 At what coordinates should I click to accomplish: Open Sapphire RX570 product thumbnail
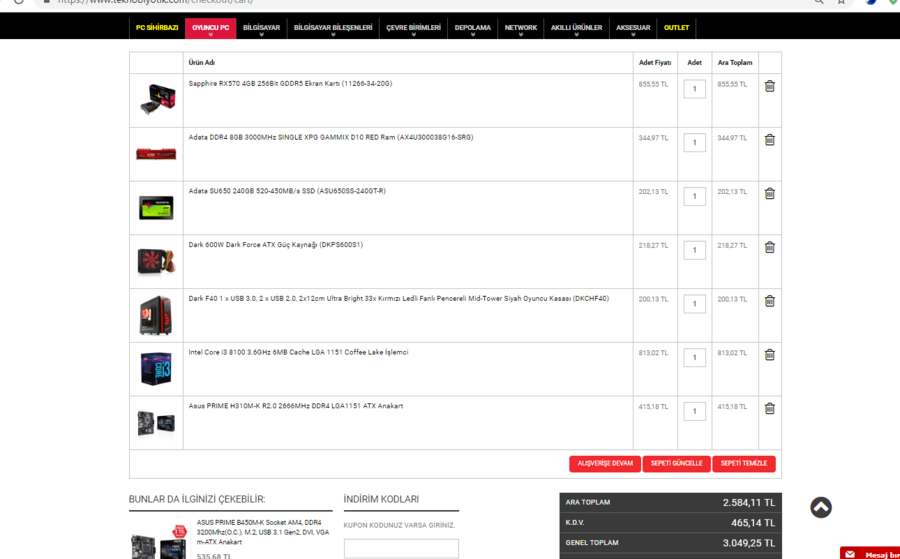(x=157, y=100)
